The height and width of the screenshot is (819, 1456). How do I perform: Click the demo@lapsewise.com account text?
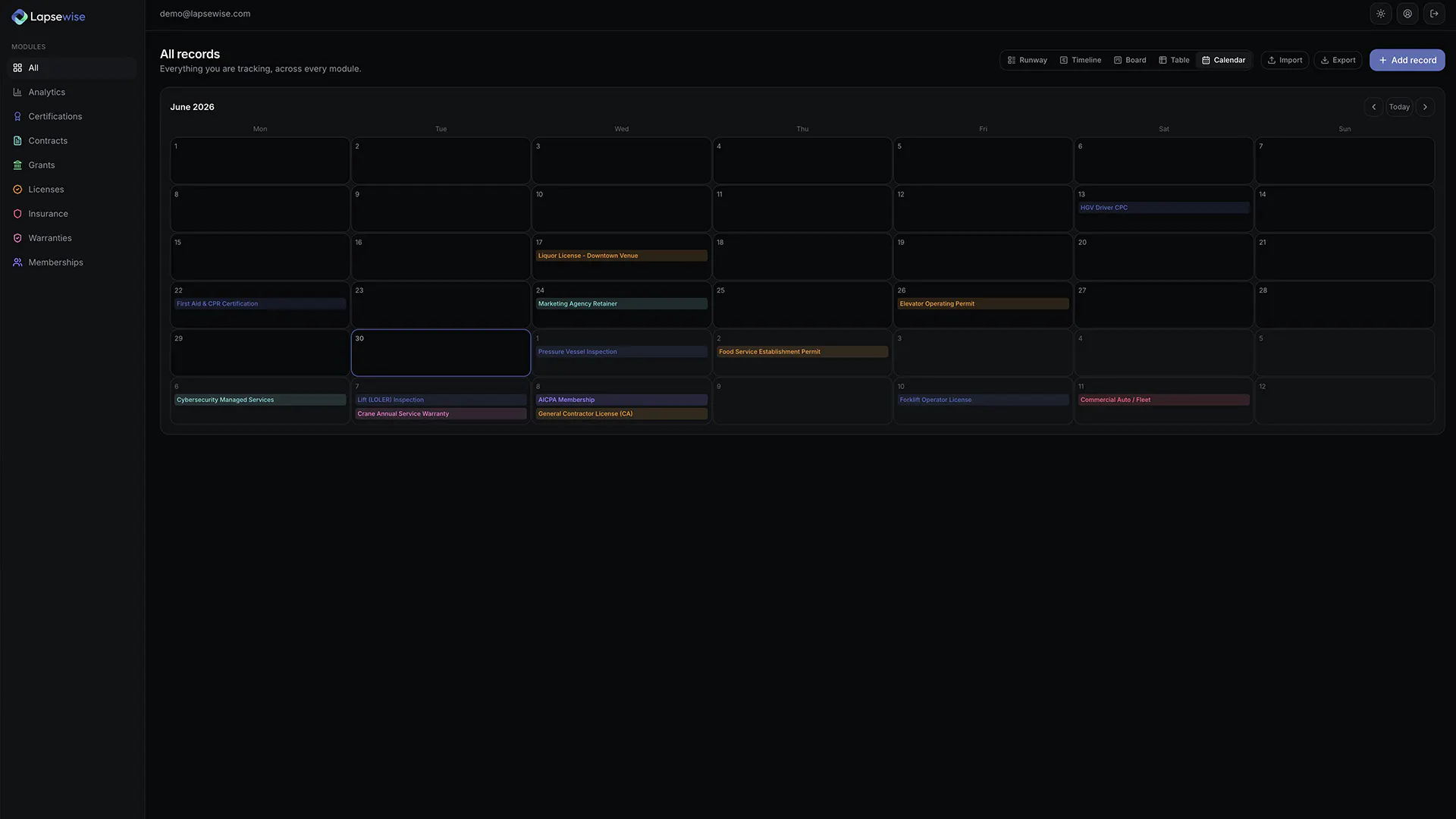(x=205, y=14)
